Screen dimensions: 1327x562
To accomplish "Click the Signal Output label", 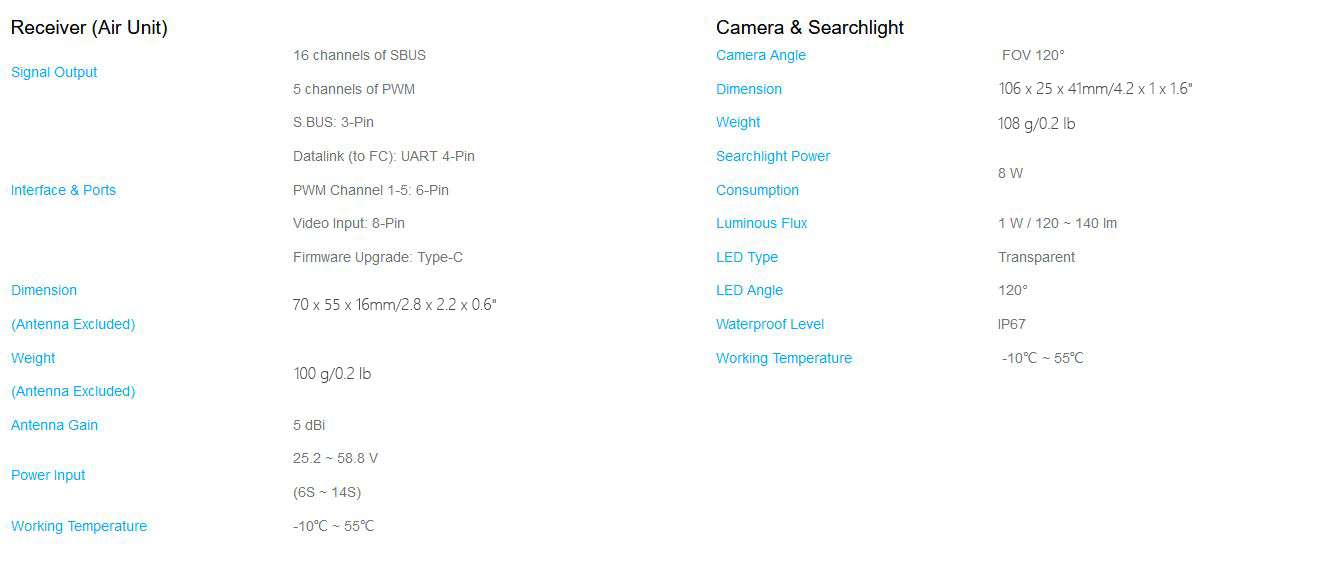I will 54,72.
